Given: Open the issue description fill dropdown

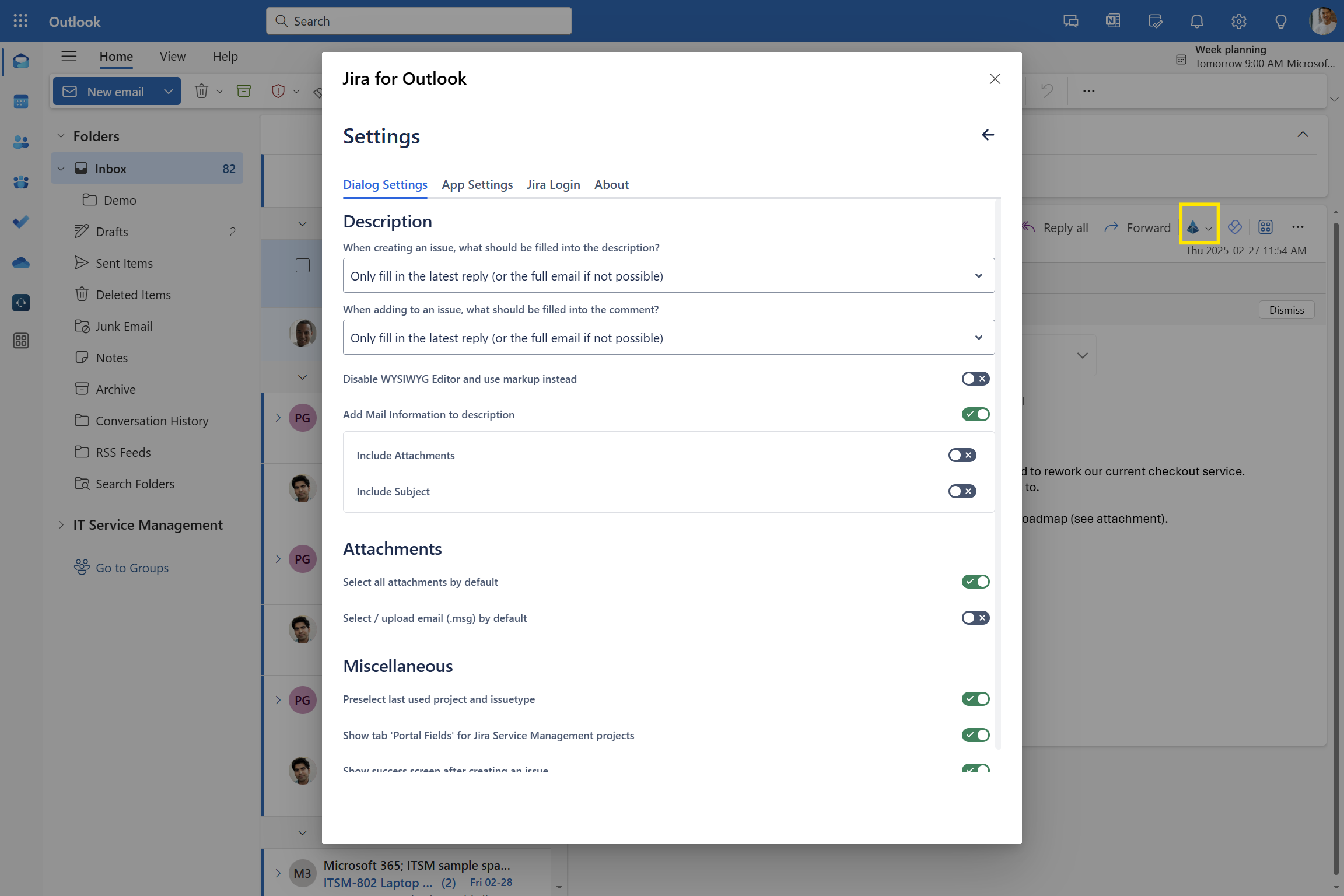Looking at the screenshot, I should [668, 276].
